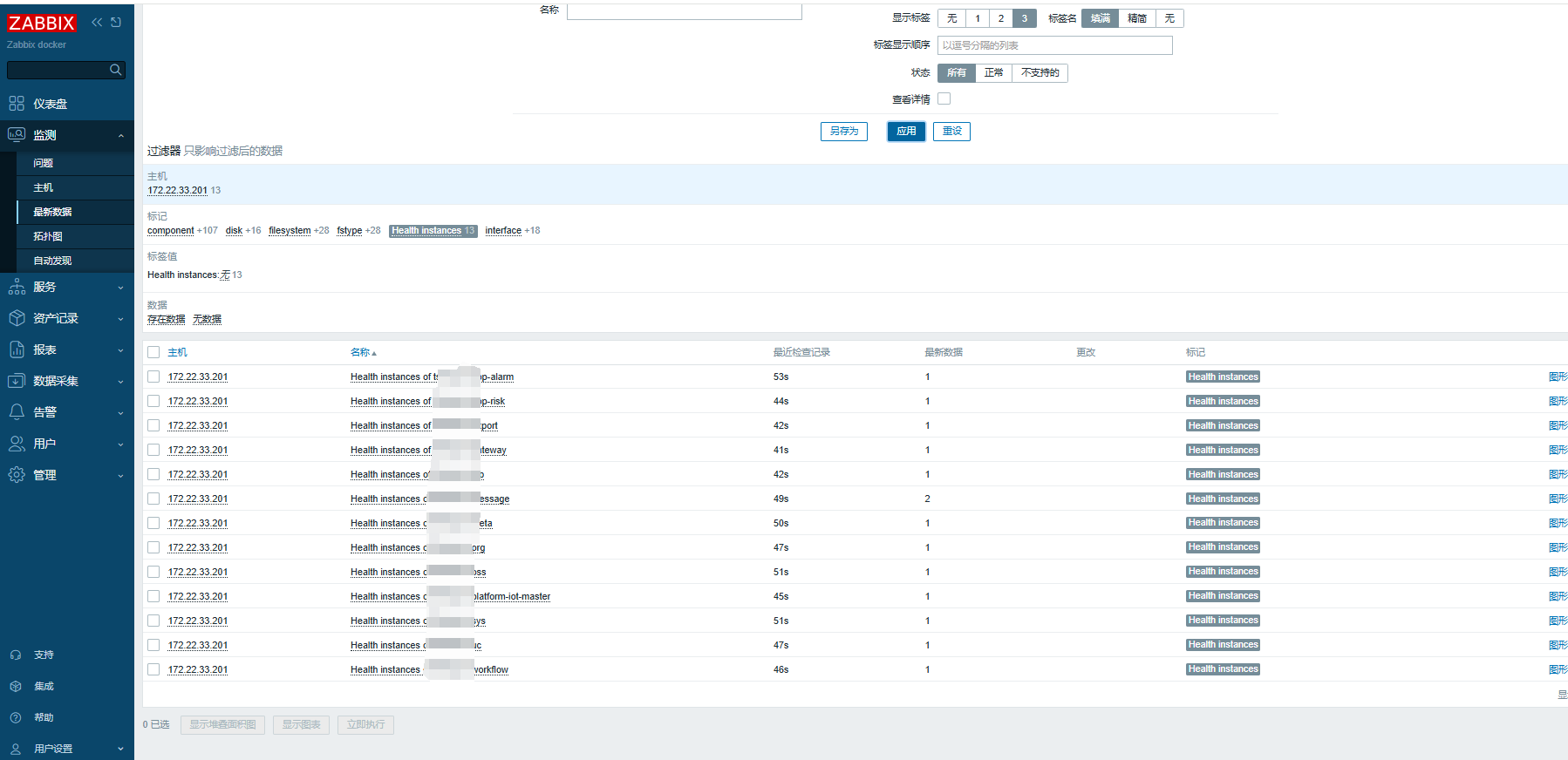Check the 查看详情 checkbox
This screenshot has width=1568, height=760.
tap(944, 98)
